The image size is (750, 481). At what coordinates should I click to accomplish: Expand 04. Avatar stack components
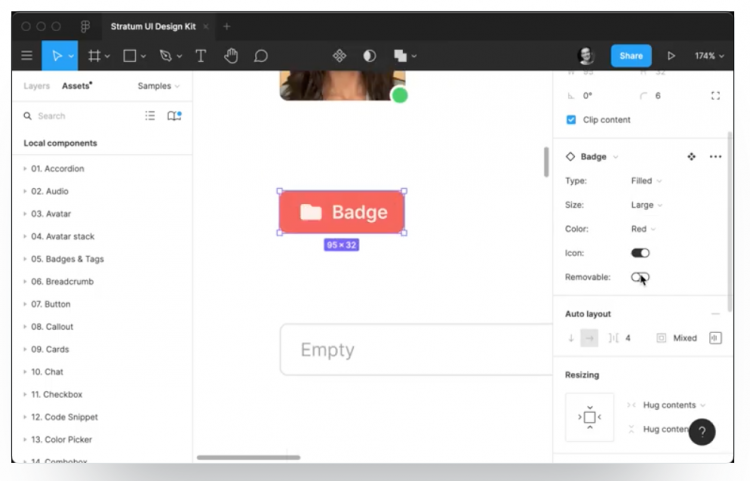58,236
